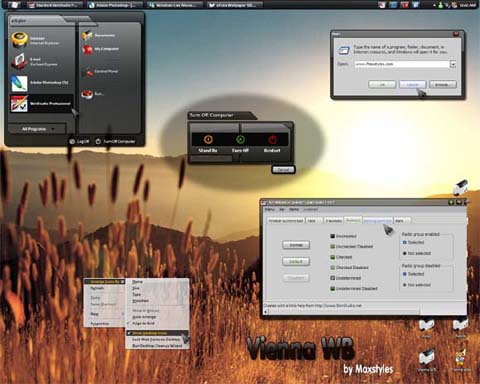Click the Open text field in Run
This screenshot has width=480, height=384.
click(x=402, y=64)
